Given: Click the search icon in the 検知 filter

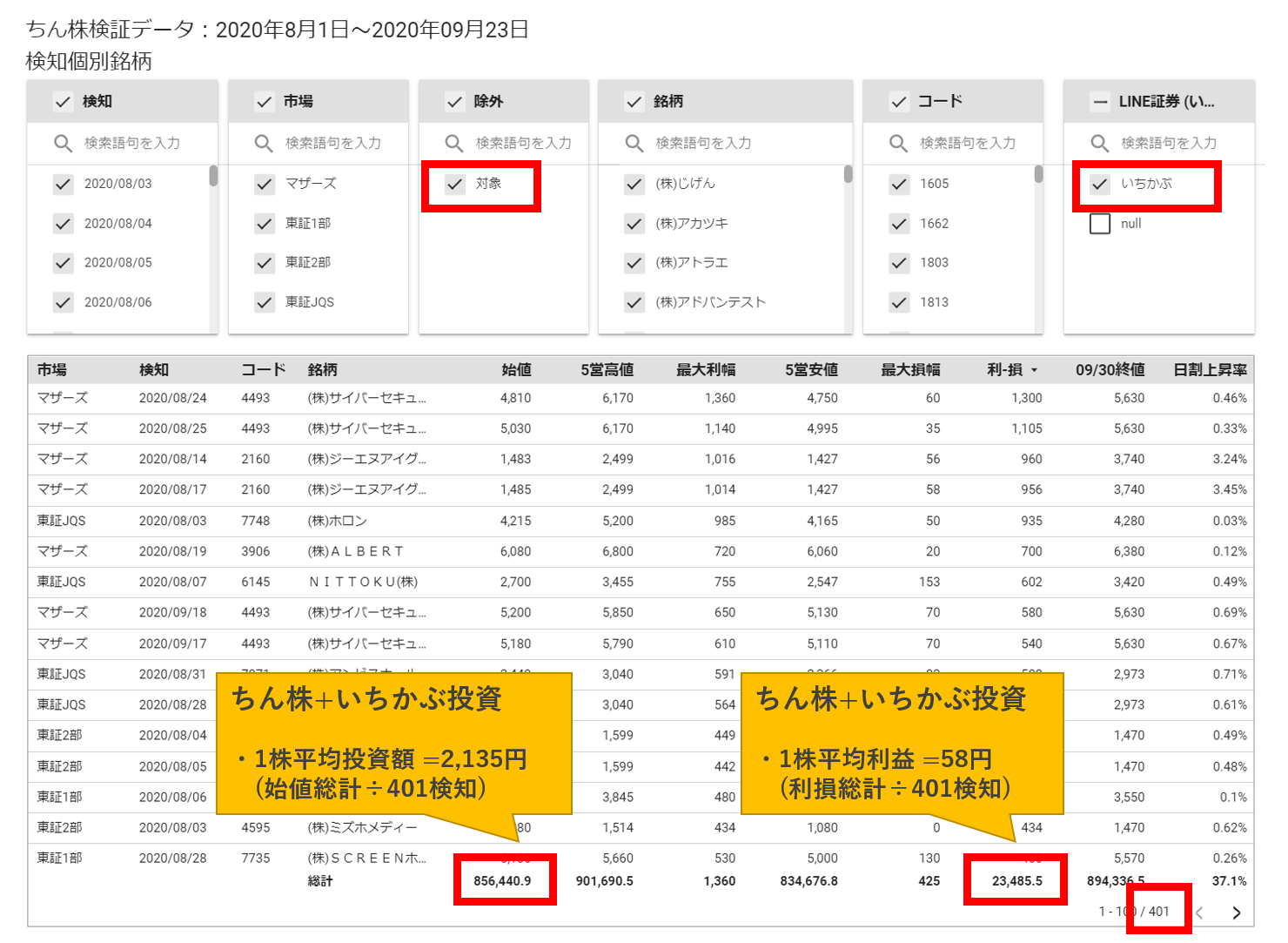Looking at the screenshot, I should click(63, 143).
